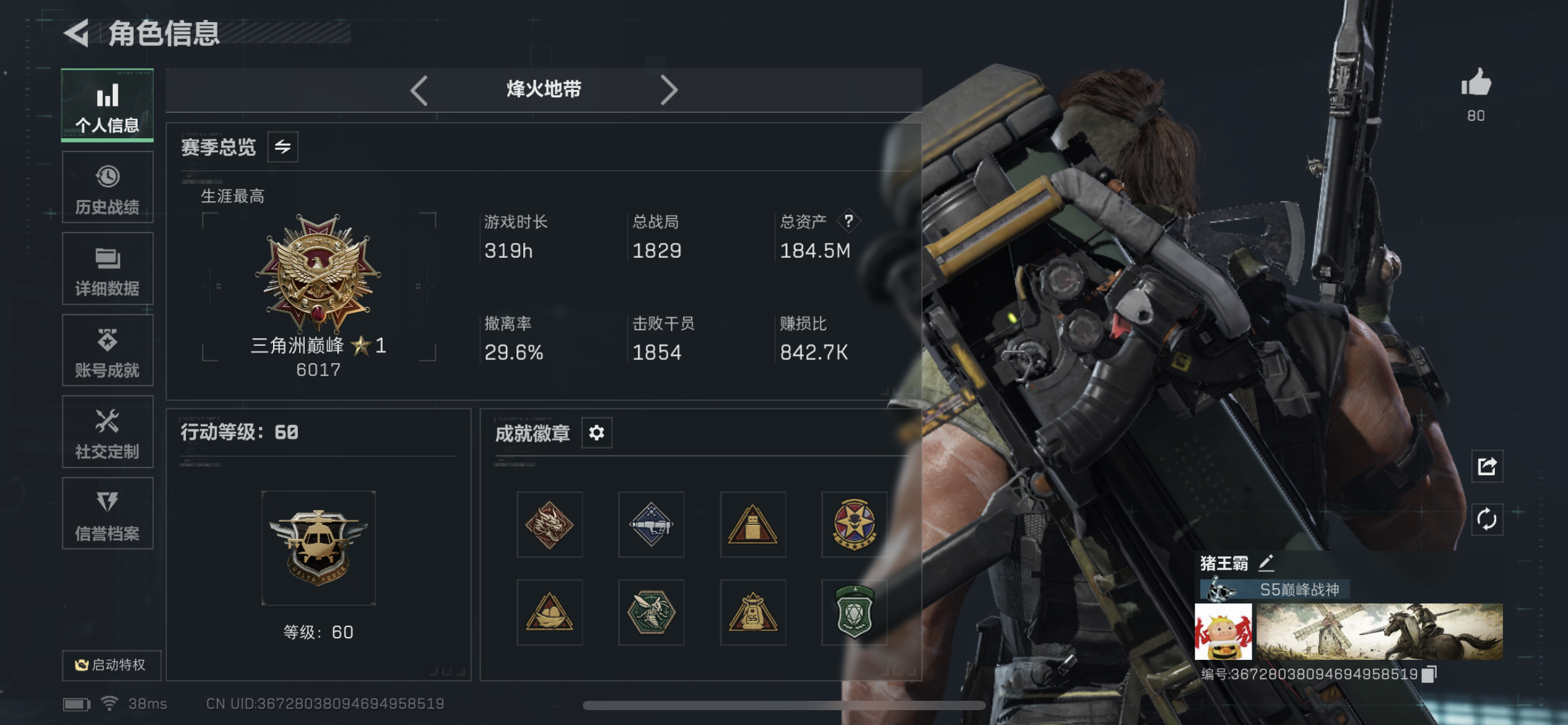The height and width of the screenshot is (725, 1568).
Task: Click the back arrow next to 角色信息
Action: tap(77, 33)
